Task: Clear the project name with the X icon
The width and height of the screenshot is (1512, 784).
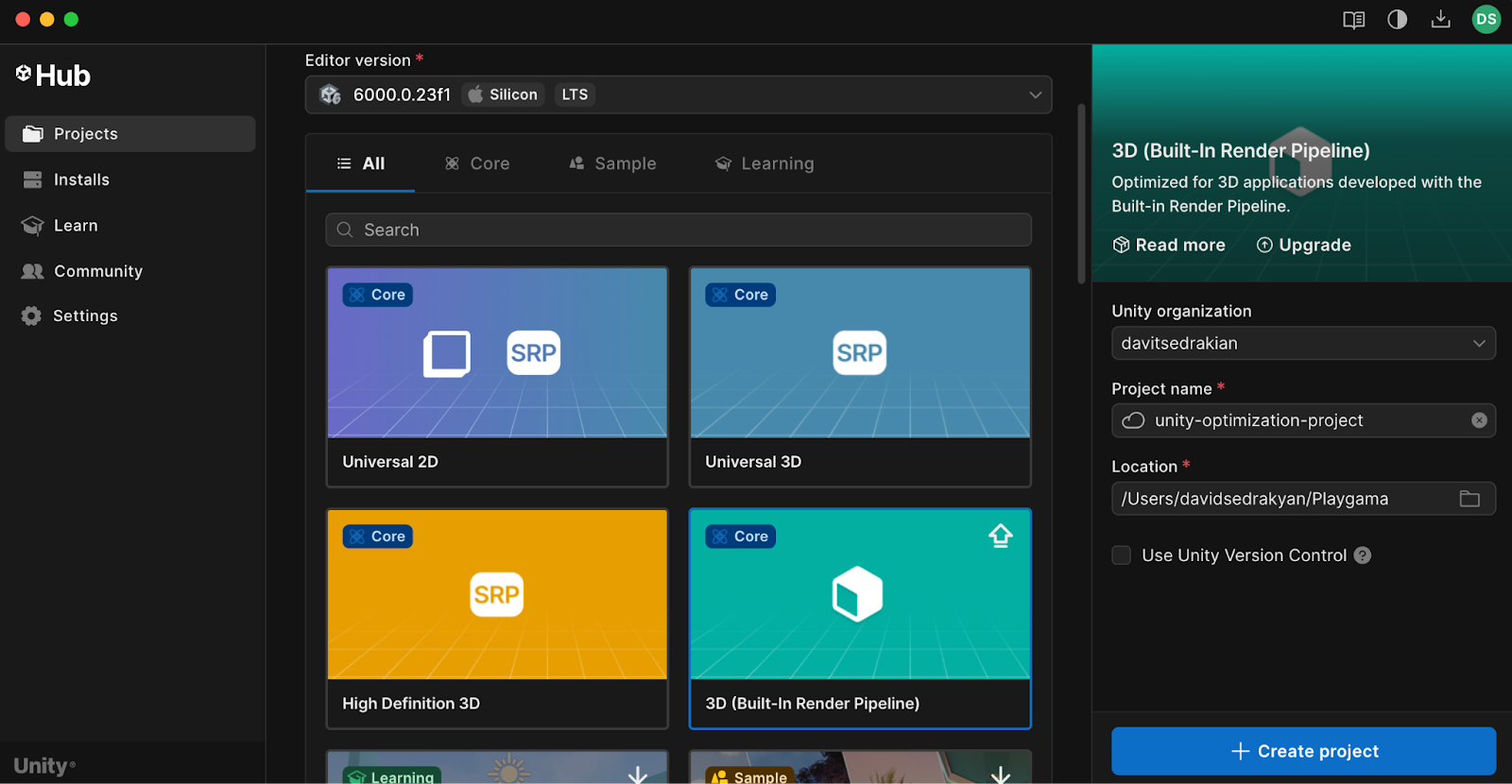Action: click(x=1479, y=420)
